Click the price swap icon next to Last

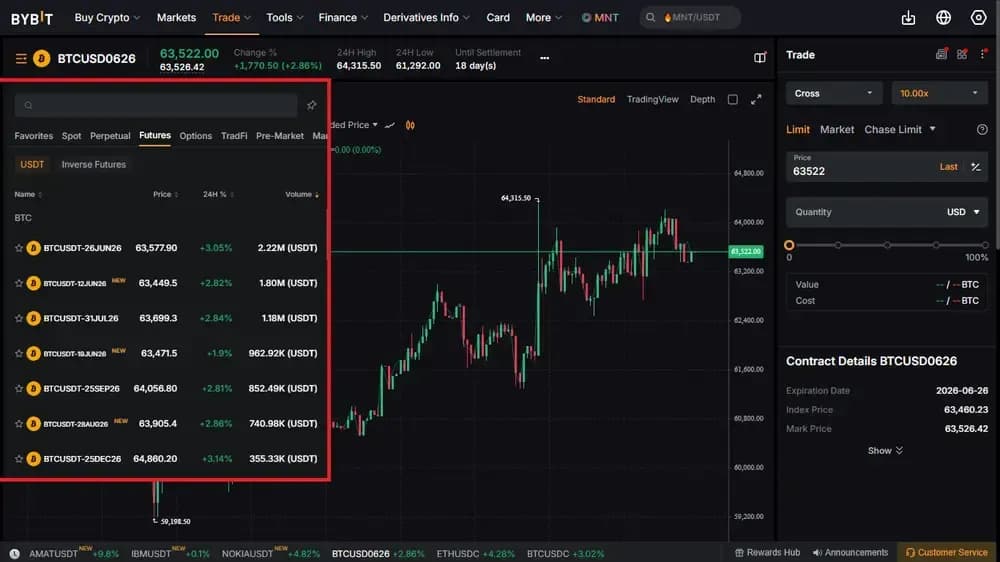click(x=976, y=166)
